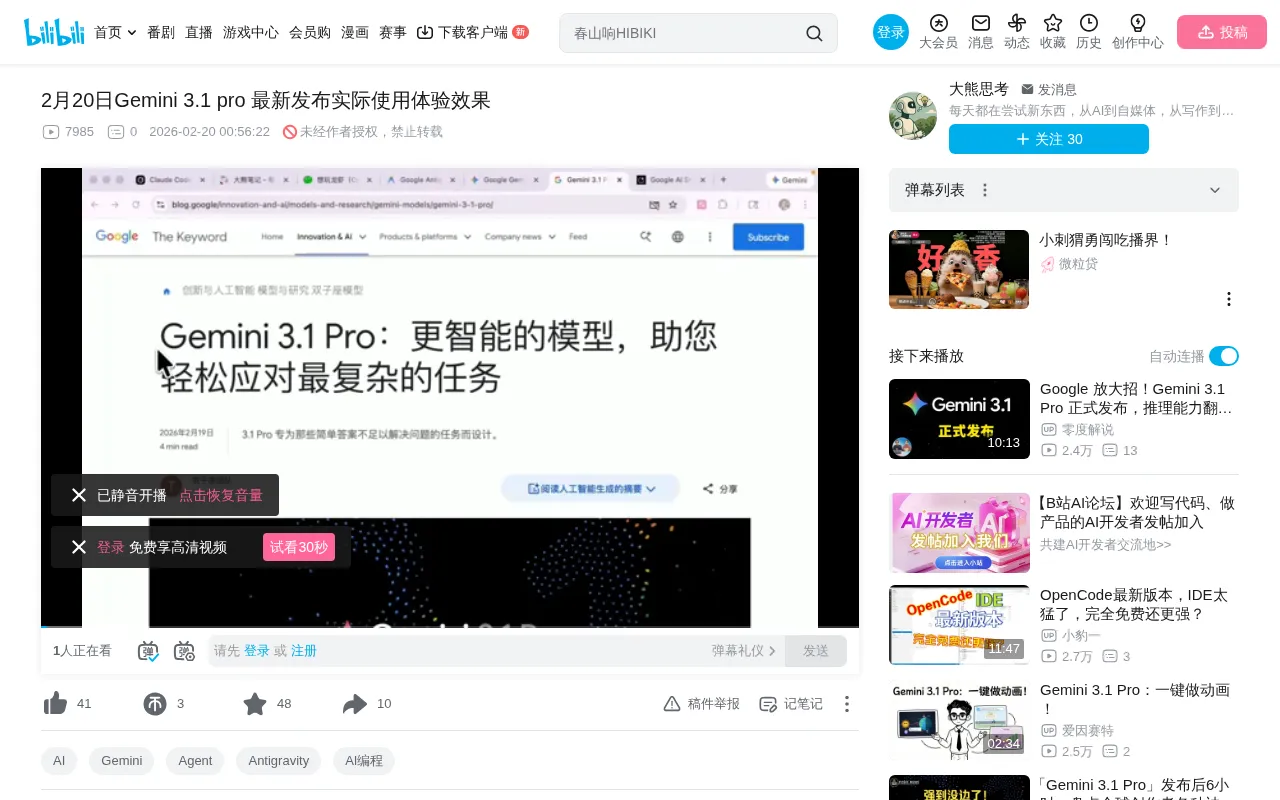Open danmaku settings icon

(184, 651)
